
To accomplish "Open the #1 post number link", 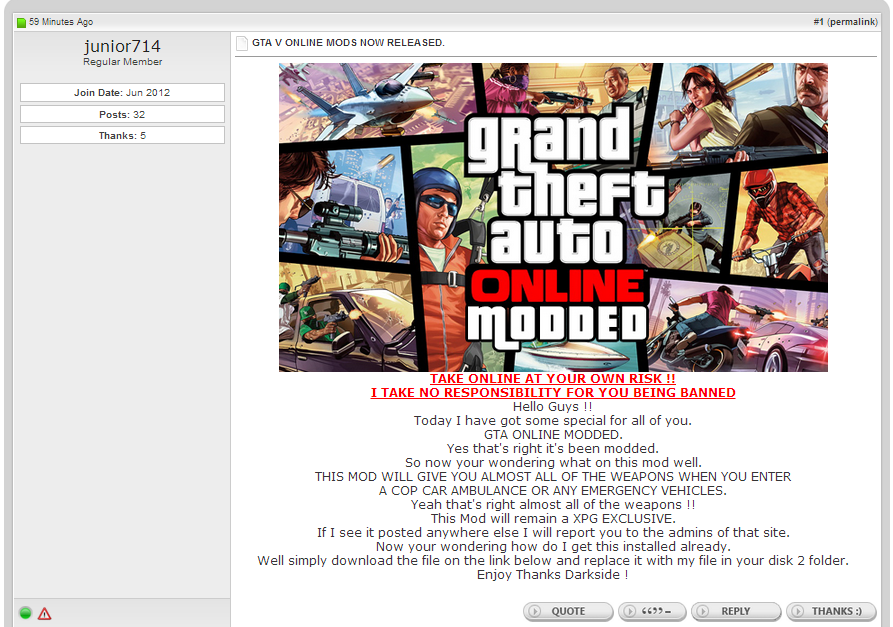I will (x=817, y=21).
